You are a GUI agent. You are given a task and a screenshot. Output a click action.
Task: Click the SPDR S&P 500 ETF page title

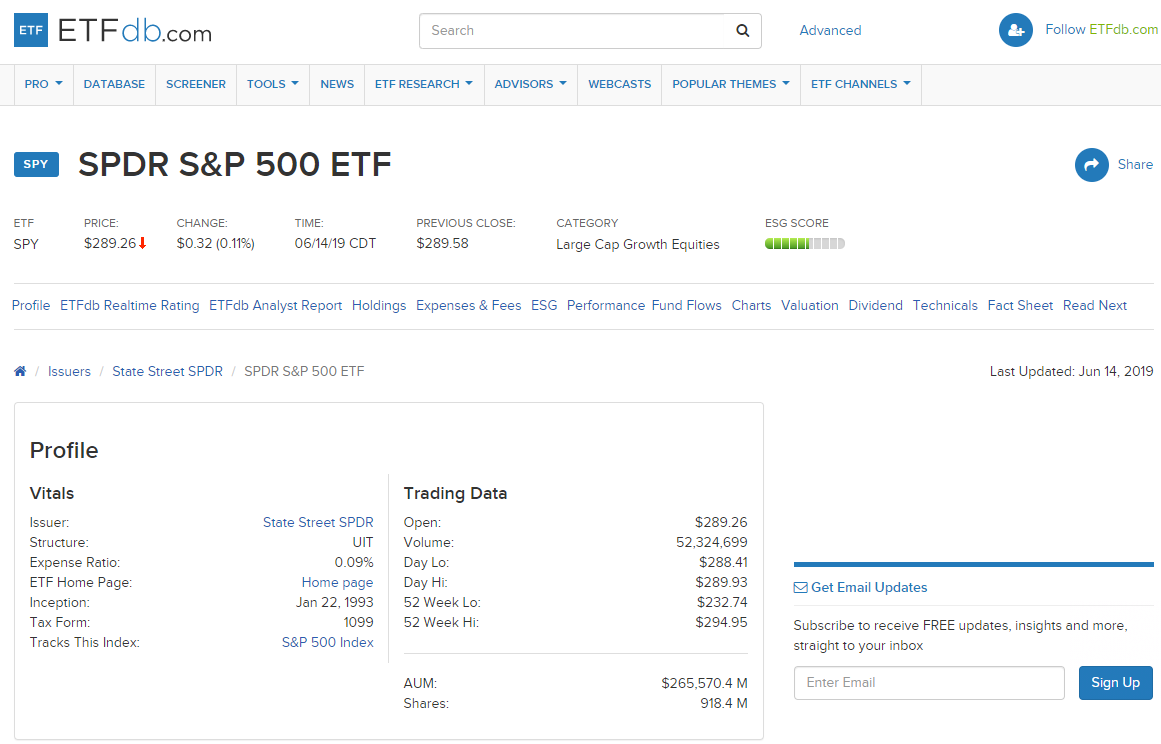tap(235, 164)
